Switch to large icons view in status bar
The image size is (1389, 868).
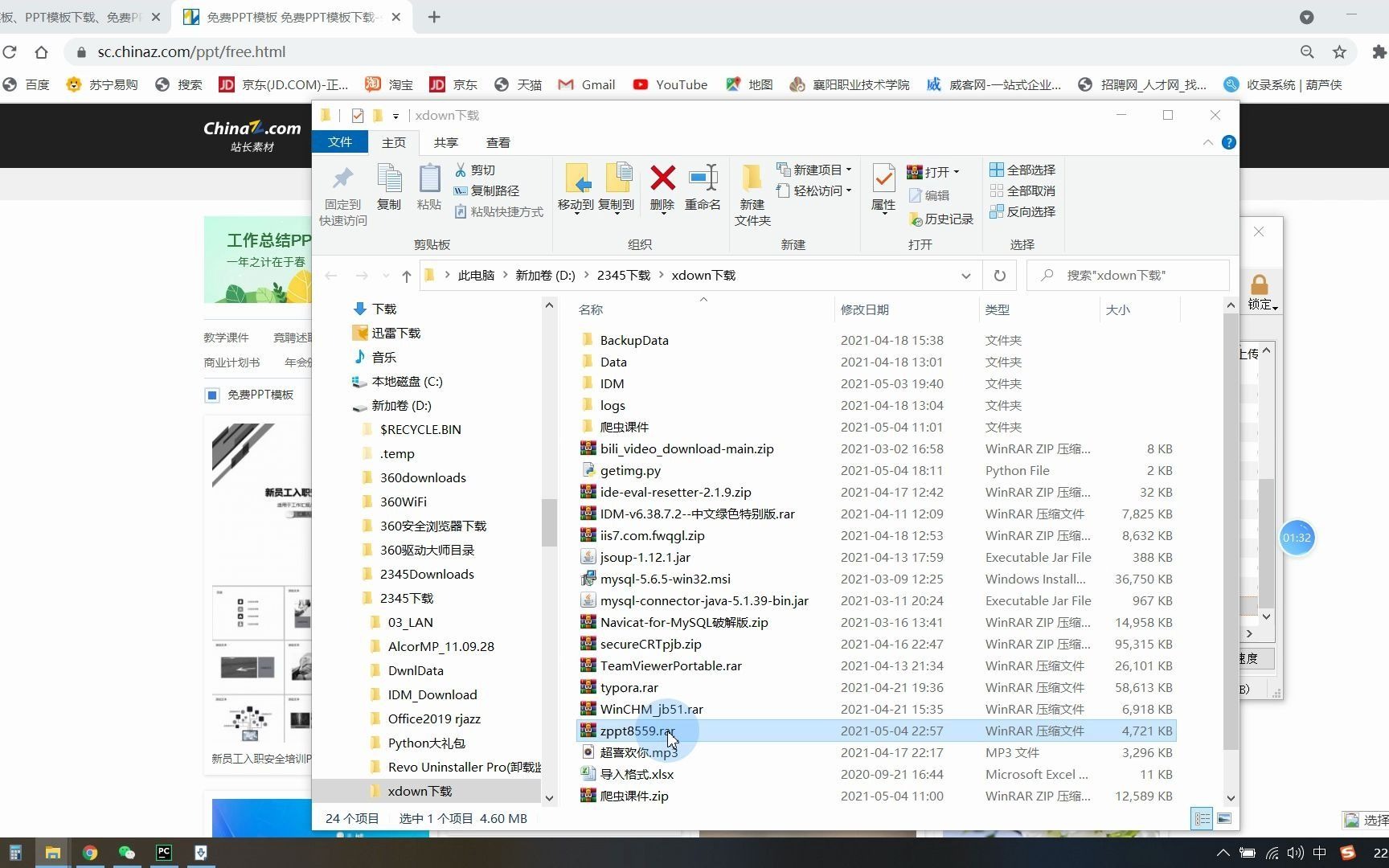(x=1224, y=818)
